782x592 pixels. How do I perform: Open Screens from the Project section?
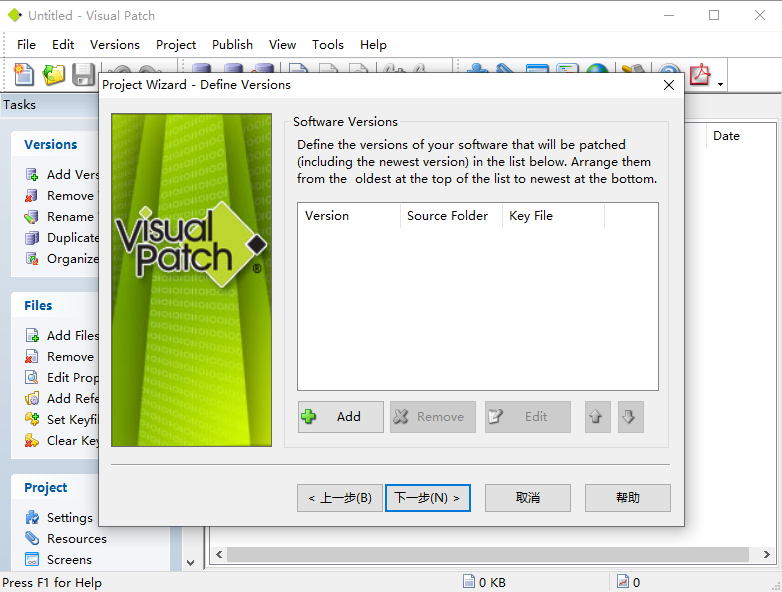tap(58, 560)
